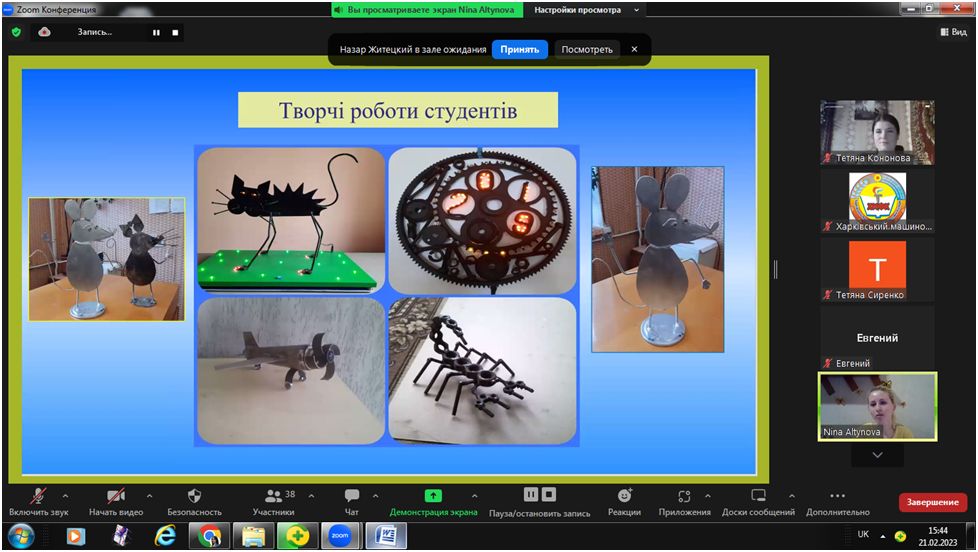978x552 pixels.
Task: Click the red Завершение (End) button
Action: point(932,502)
